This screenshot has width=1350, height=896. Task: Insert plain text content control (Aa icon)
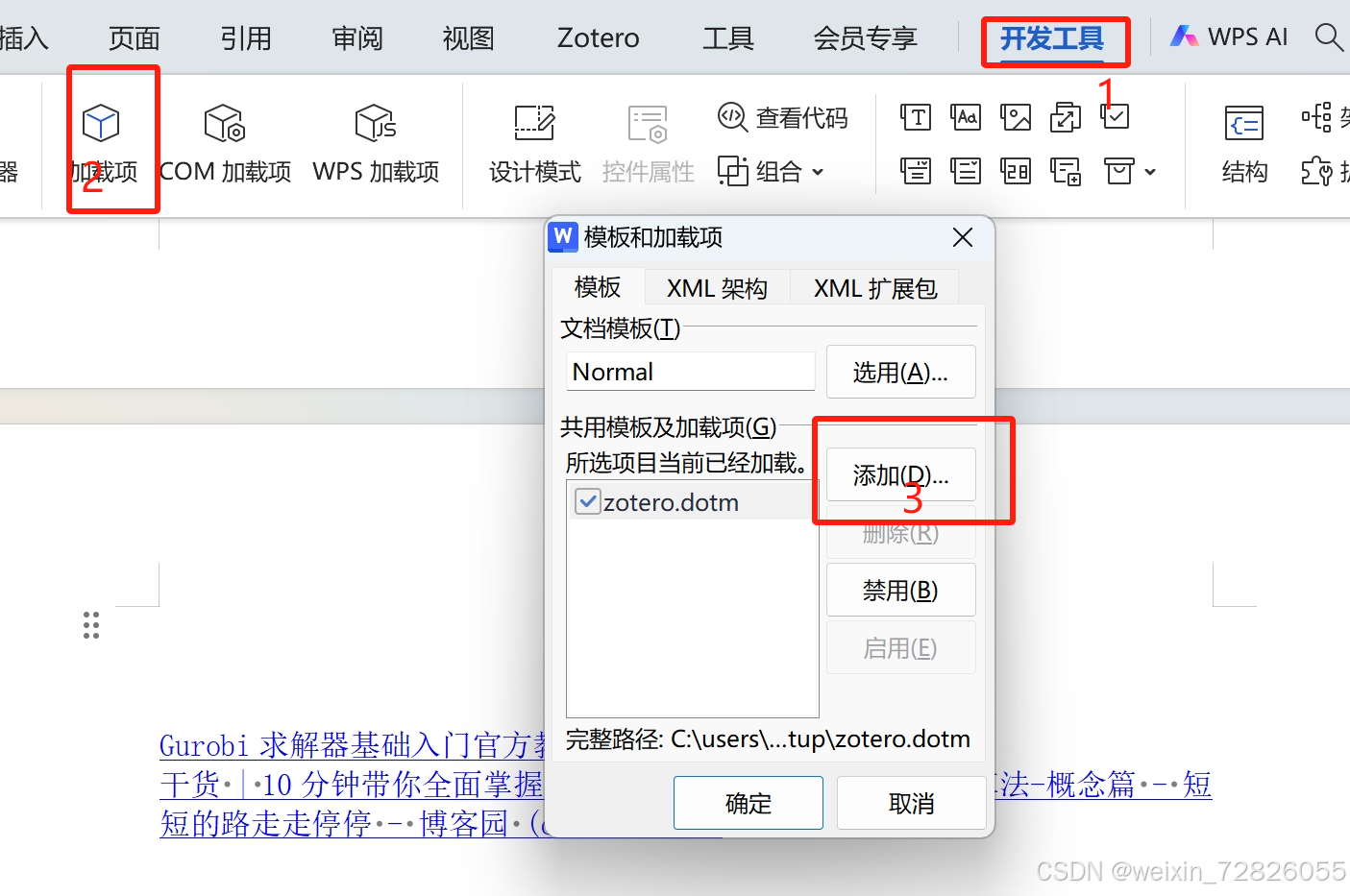pos(966,117)
